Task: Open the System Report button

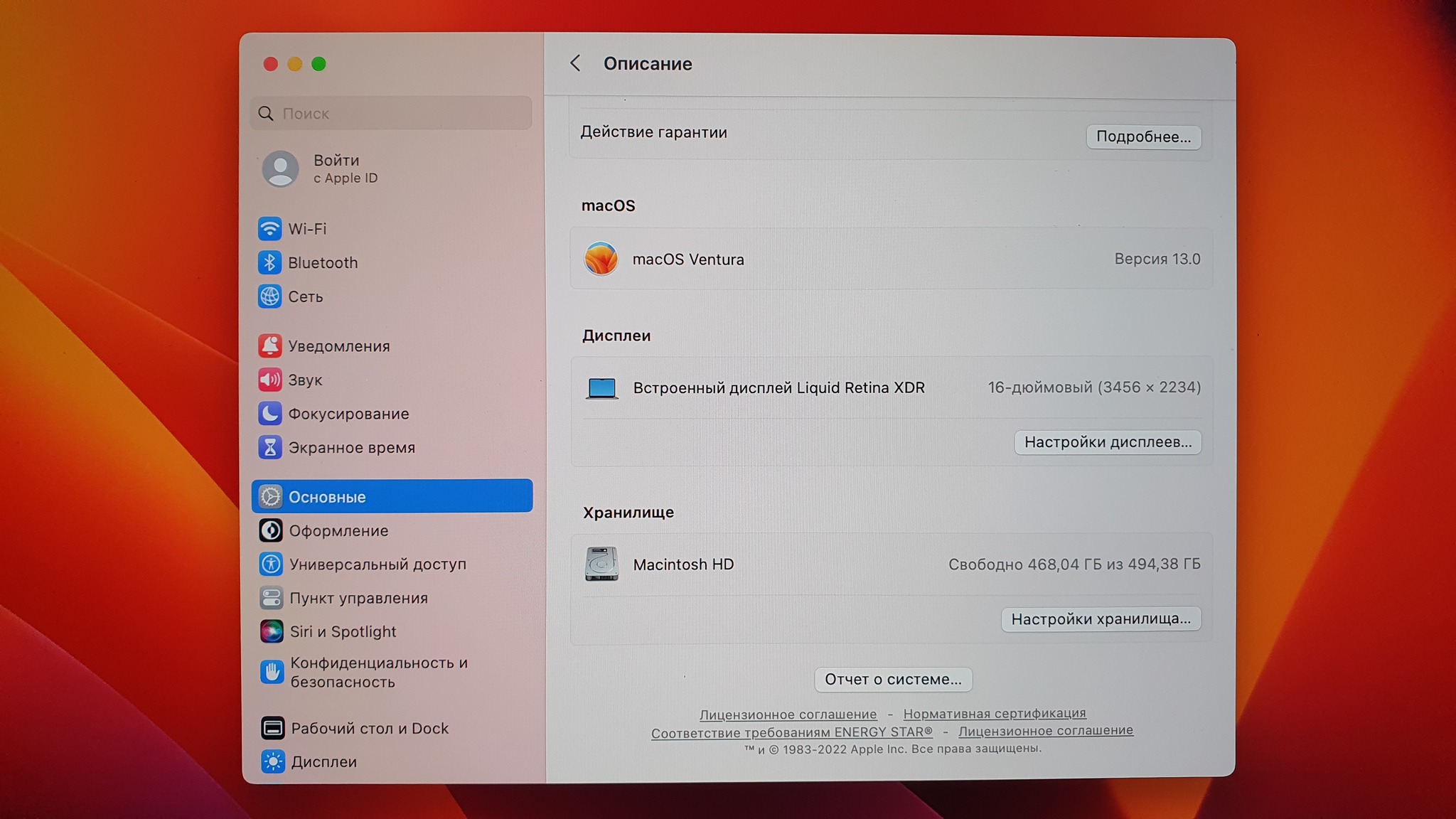Action: pos(892,680)
